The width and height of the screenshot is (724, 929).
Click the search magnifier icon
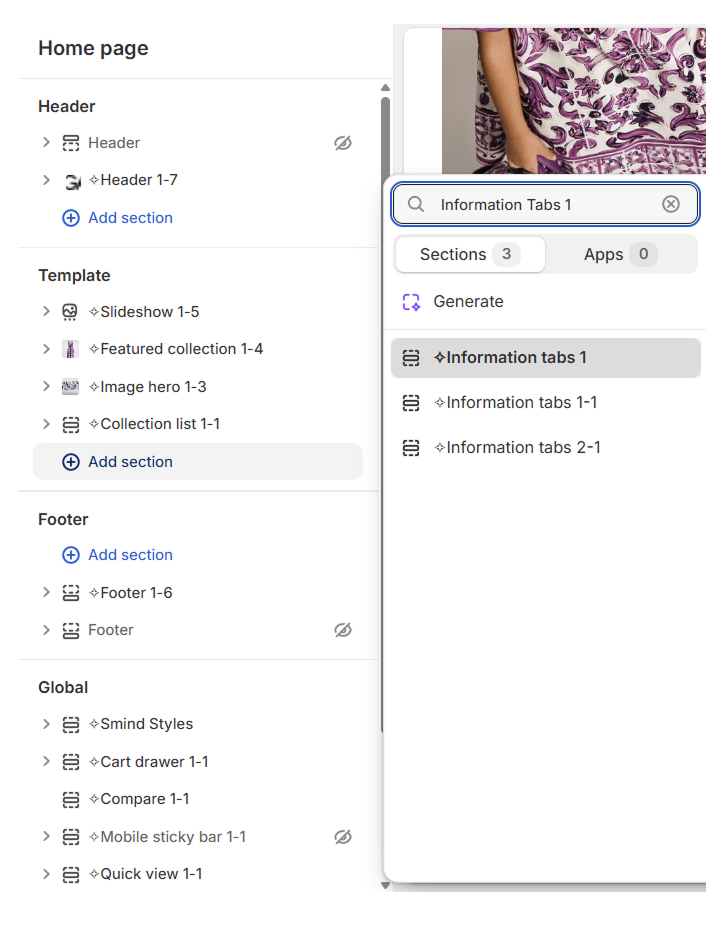[x=416, y=204]
